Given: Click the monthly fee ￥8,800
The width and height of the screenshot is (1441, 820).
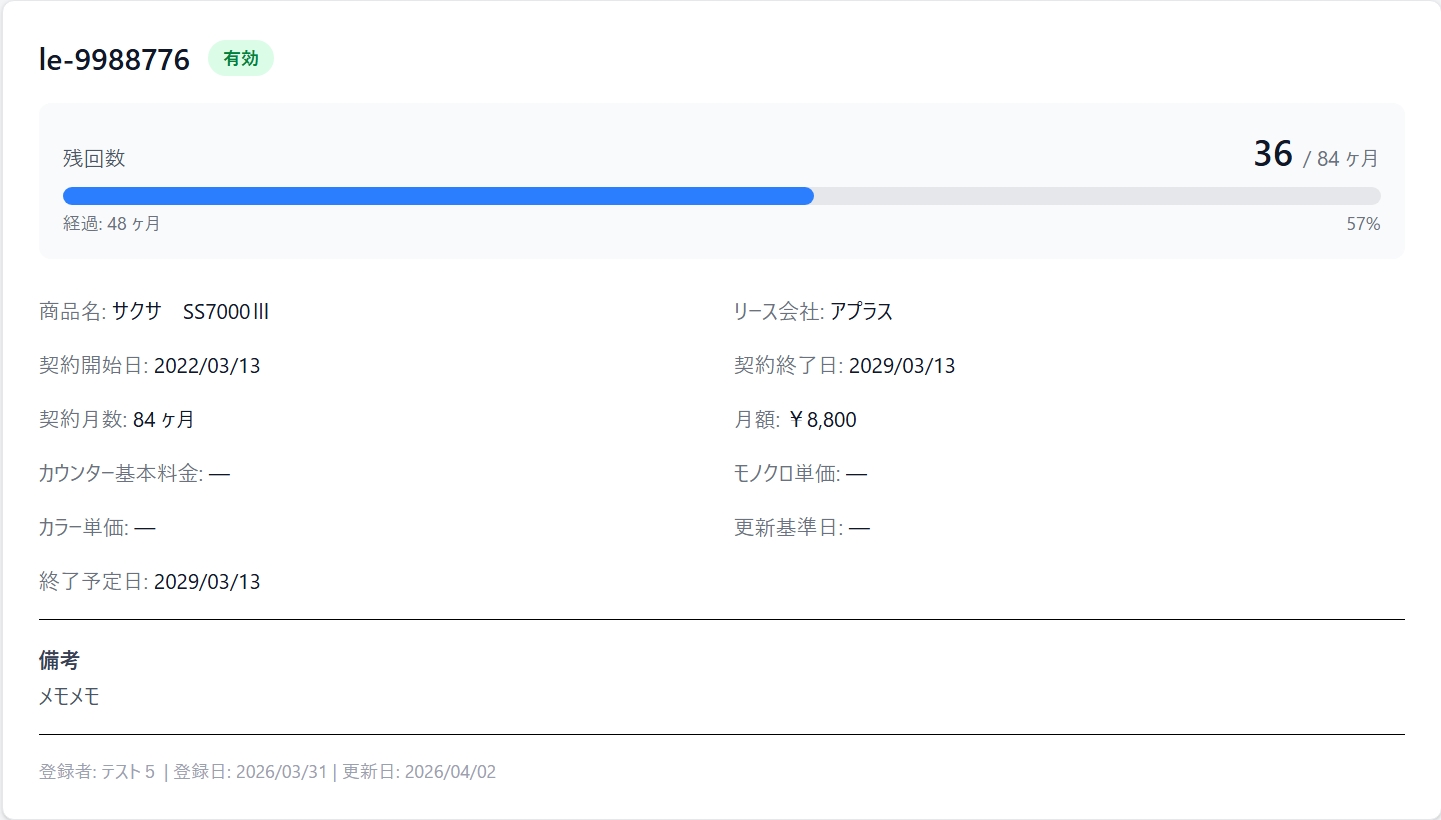Looking at the screenshot, I should [x=825, y=419].
